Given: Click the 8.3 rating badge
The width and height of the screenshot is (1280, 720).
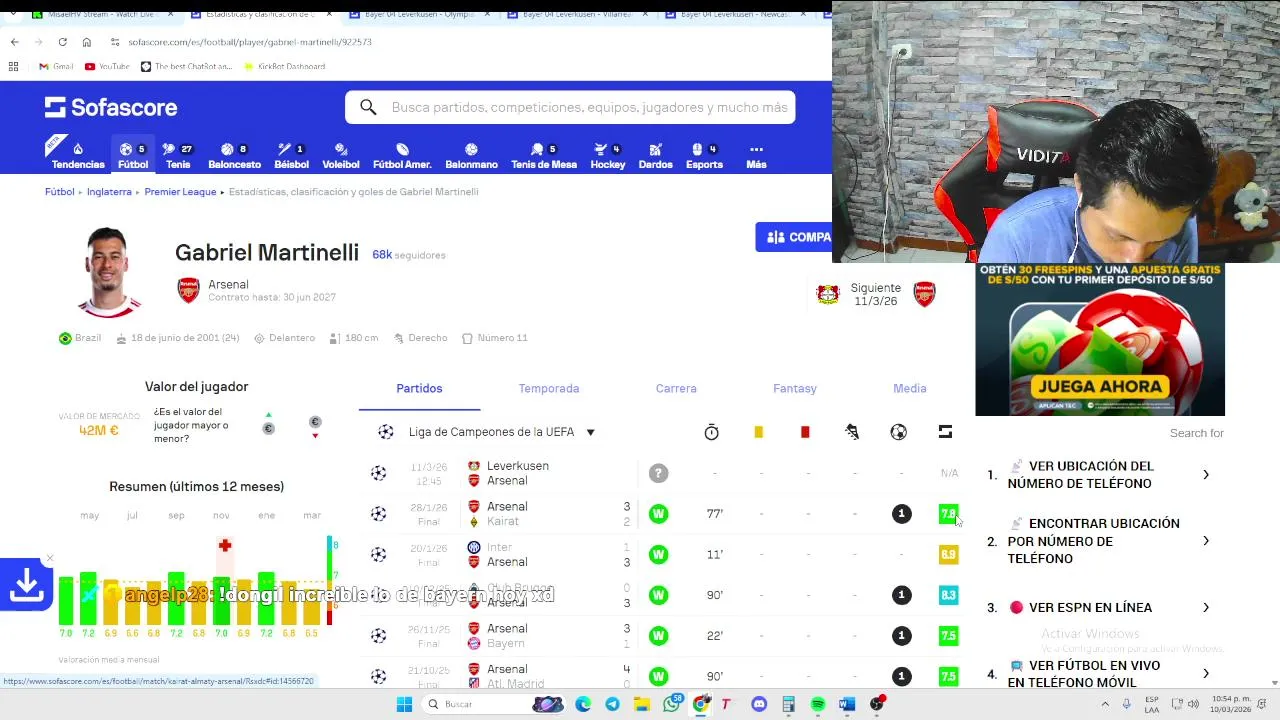Looking at the screenshot, I should pos(948,595).
